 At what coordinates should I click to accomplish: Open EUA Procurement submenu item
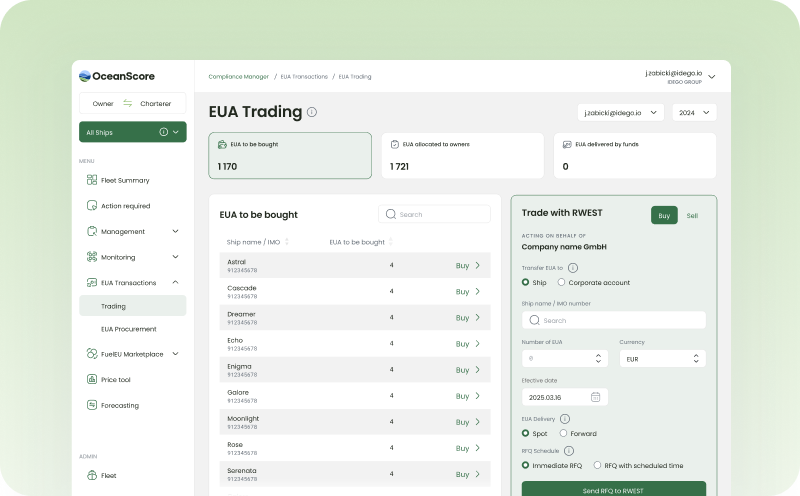click(128, 328)
